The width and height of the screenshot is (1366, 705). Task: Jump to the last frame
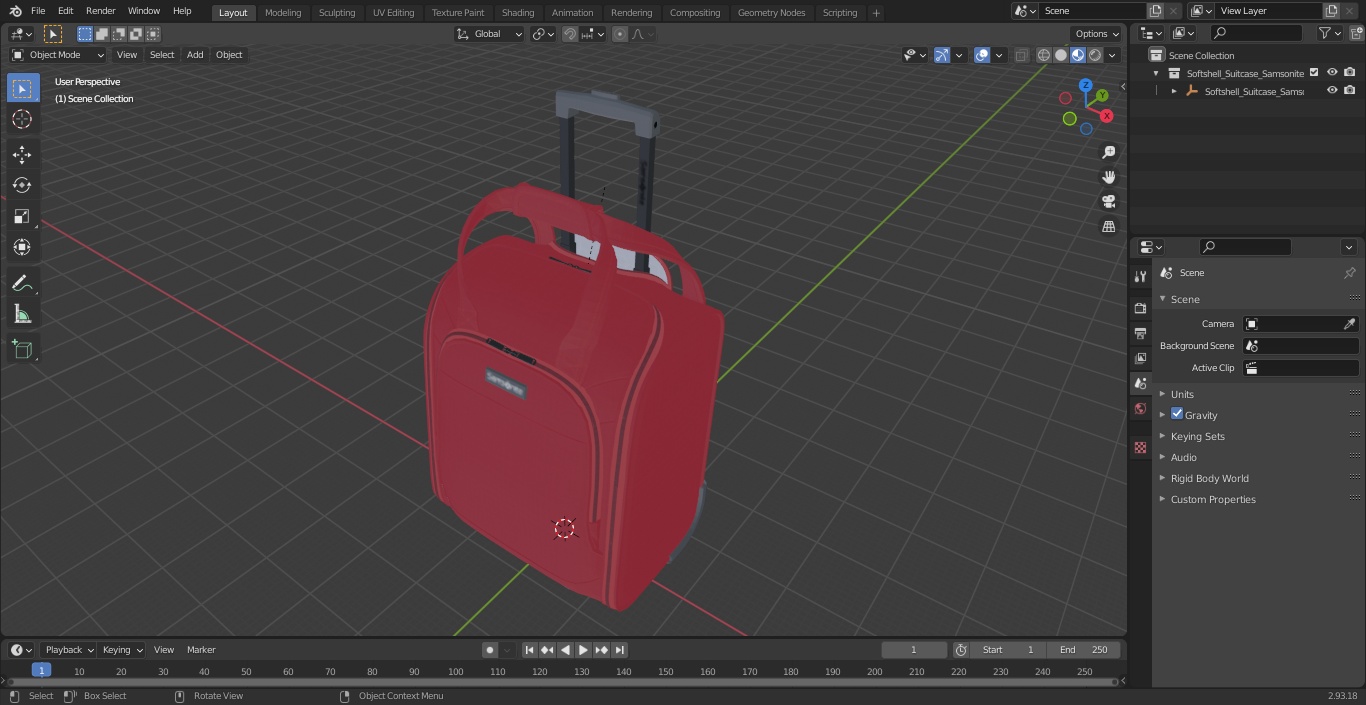(x=620, y=650)
